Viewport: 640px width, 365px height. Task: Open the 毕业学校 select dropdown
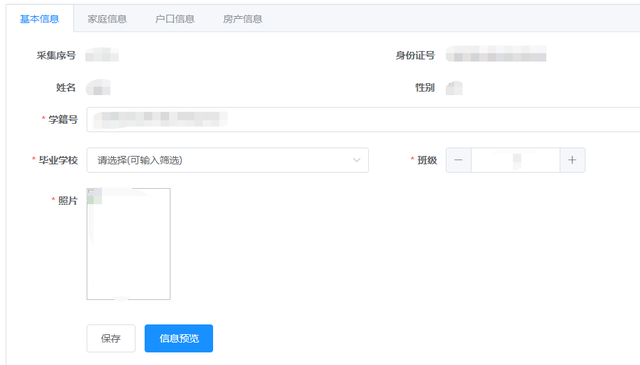coord(227,160)
